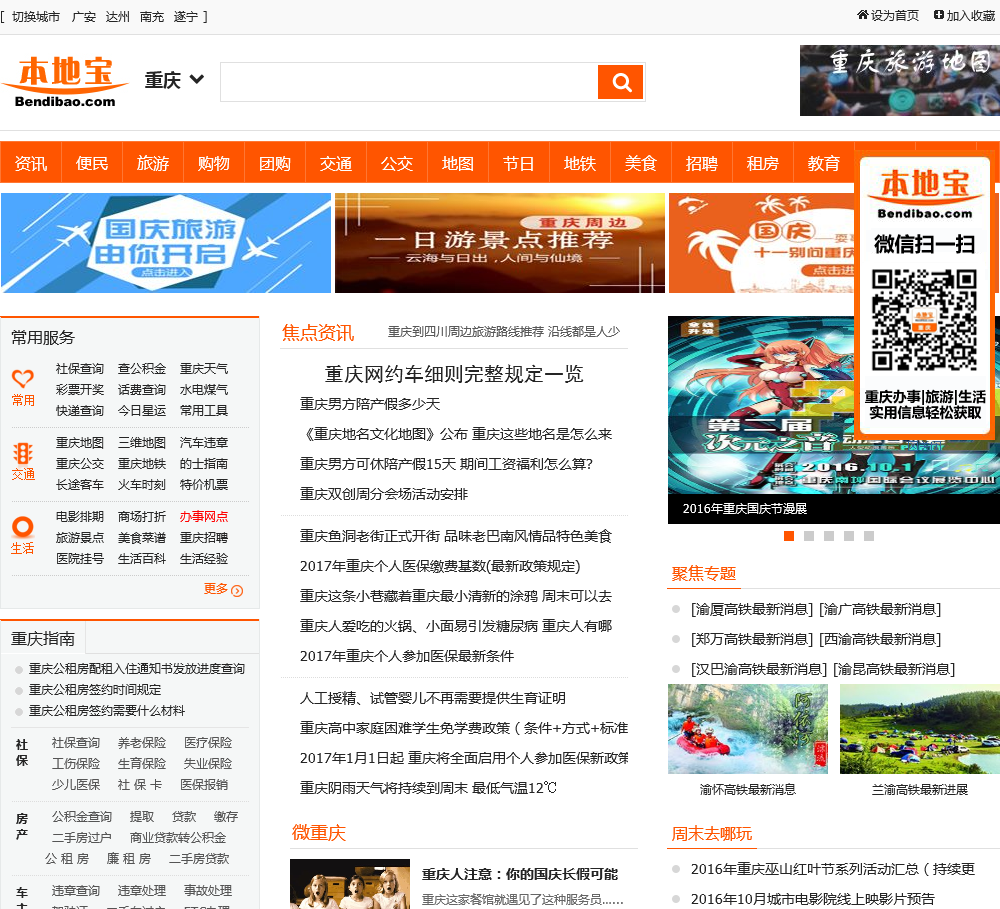Open article 重庆双创周分会场活动安排
Image resolution: width=1000 pixels, height=909 pixels.
pos(384,494)
